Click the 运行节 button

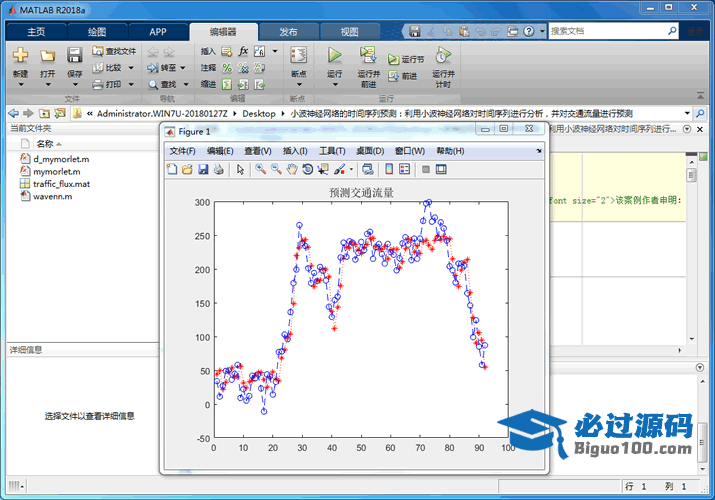point(406,59)
